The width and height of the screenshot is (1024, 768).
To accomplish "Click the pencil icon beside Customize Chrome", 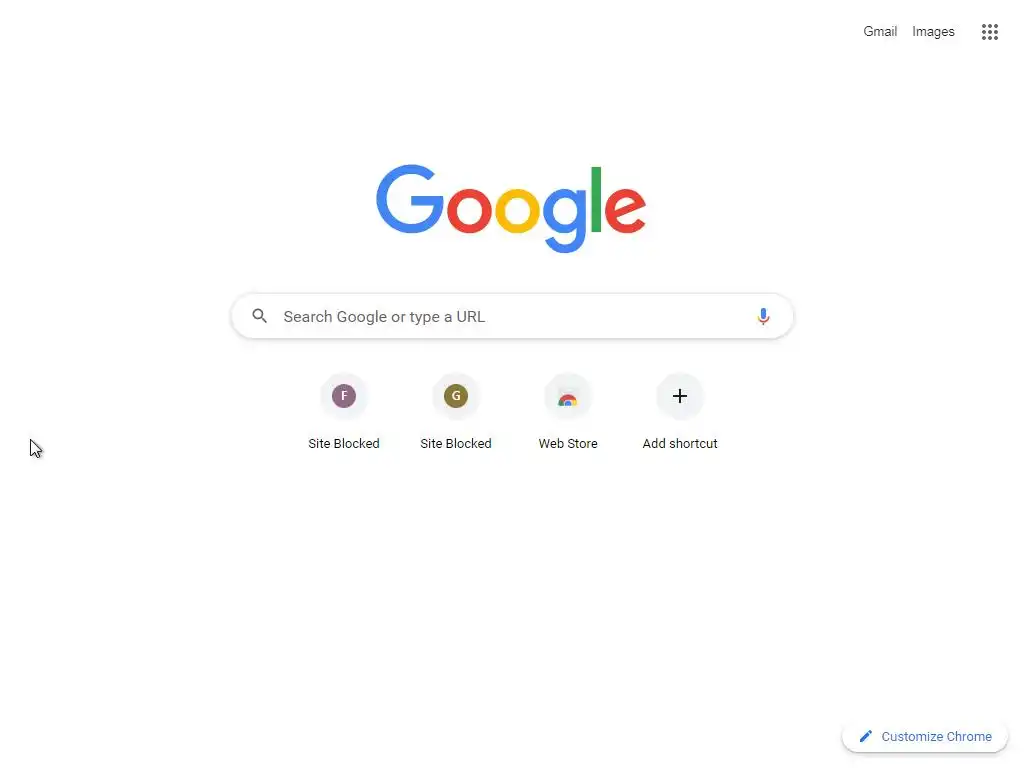I will [x=865, y=736].
